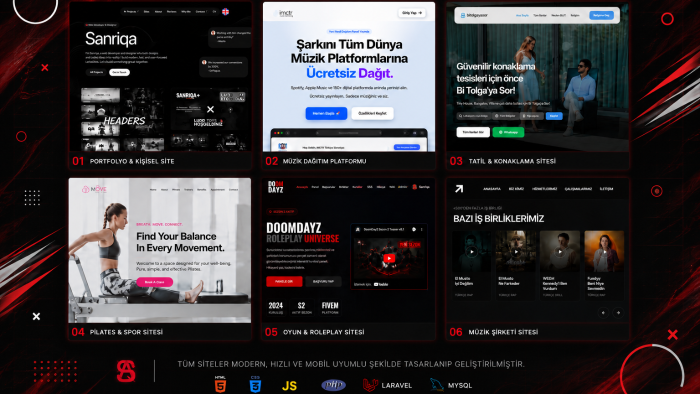Click the Laravel icon in the footer

(371, 385)
